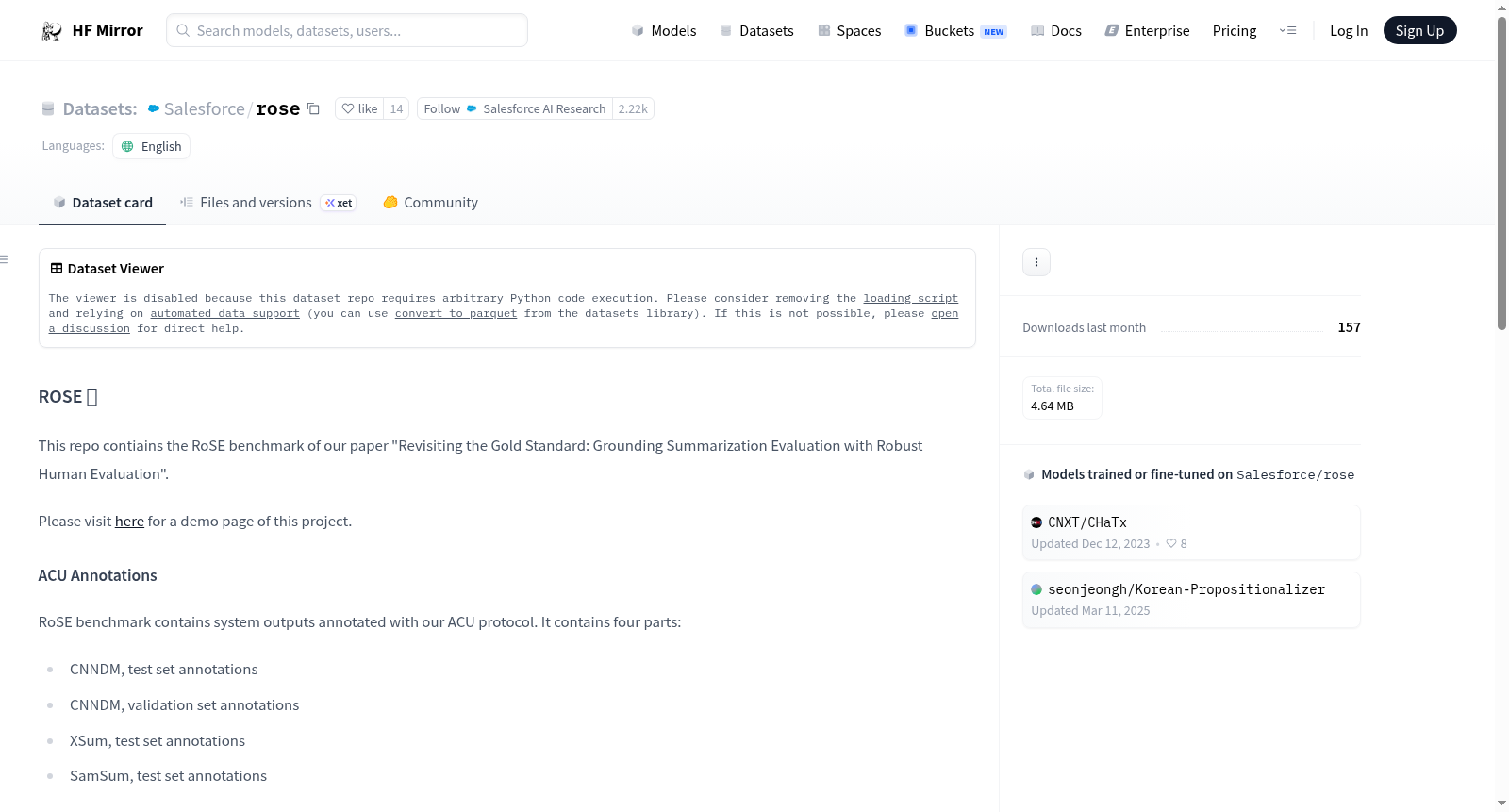Follow Salesforce AI Research
Screen dimensions: 1509x812
[x=515, y=109]
